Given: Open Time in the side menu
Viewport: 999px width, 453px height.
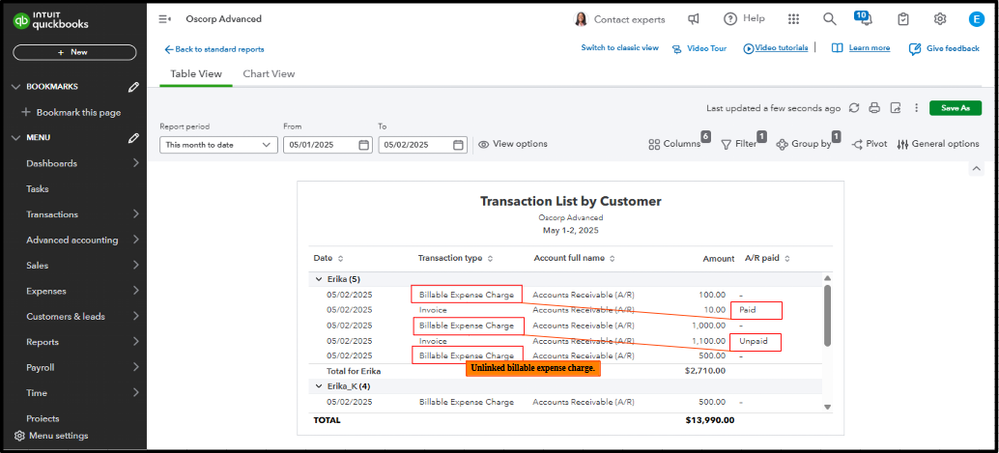Looking at the screenshot, I should [x=36, y=393].
